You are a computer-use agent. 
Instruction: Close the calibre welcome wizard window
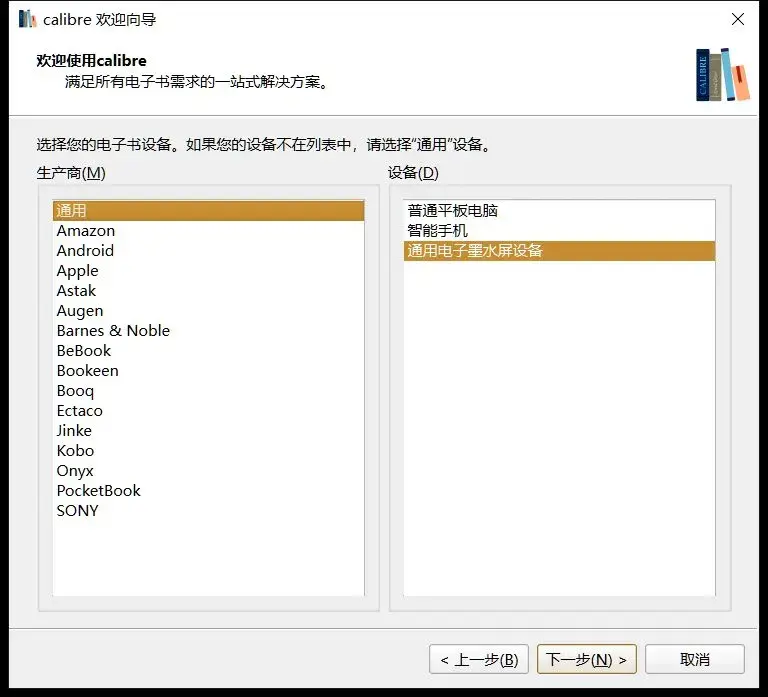738,19
